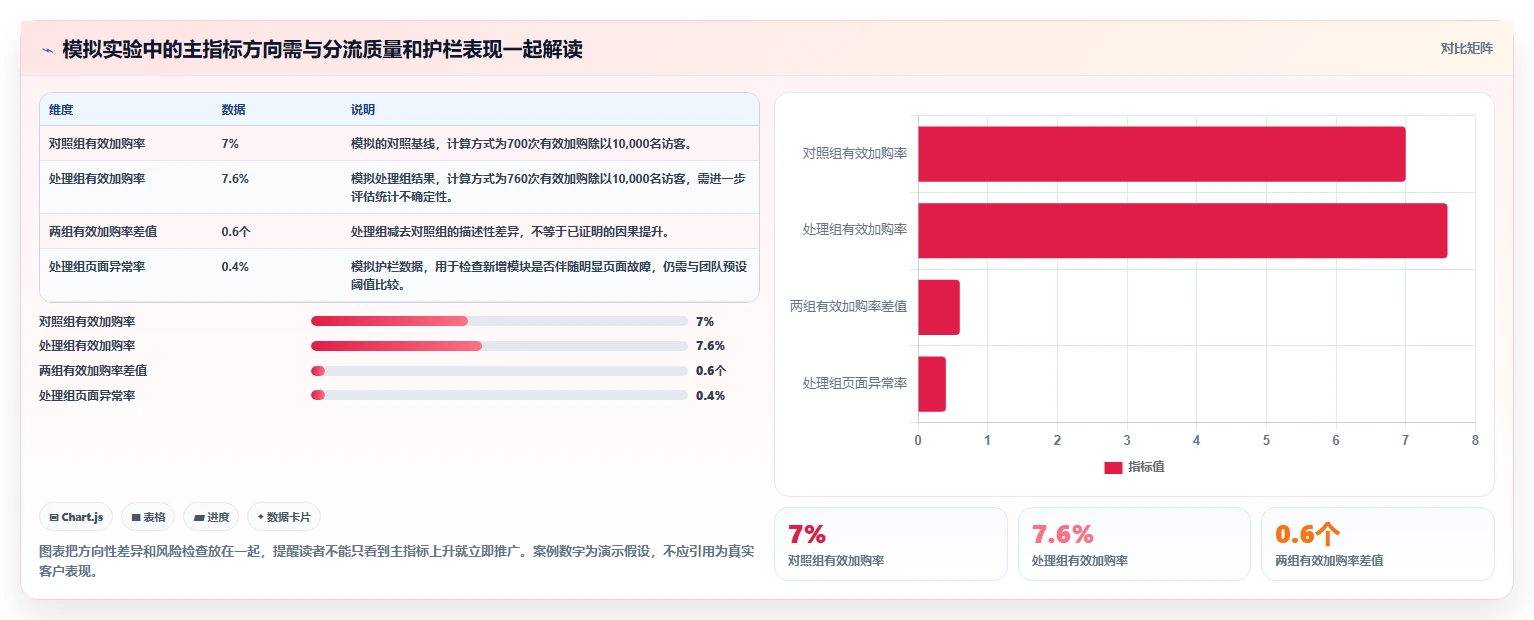The width and height of the screenshot is (1534, 620).
Task: Click the 表格 chip
Action: (148, 517)
